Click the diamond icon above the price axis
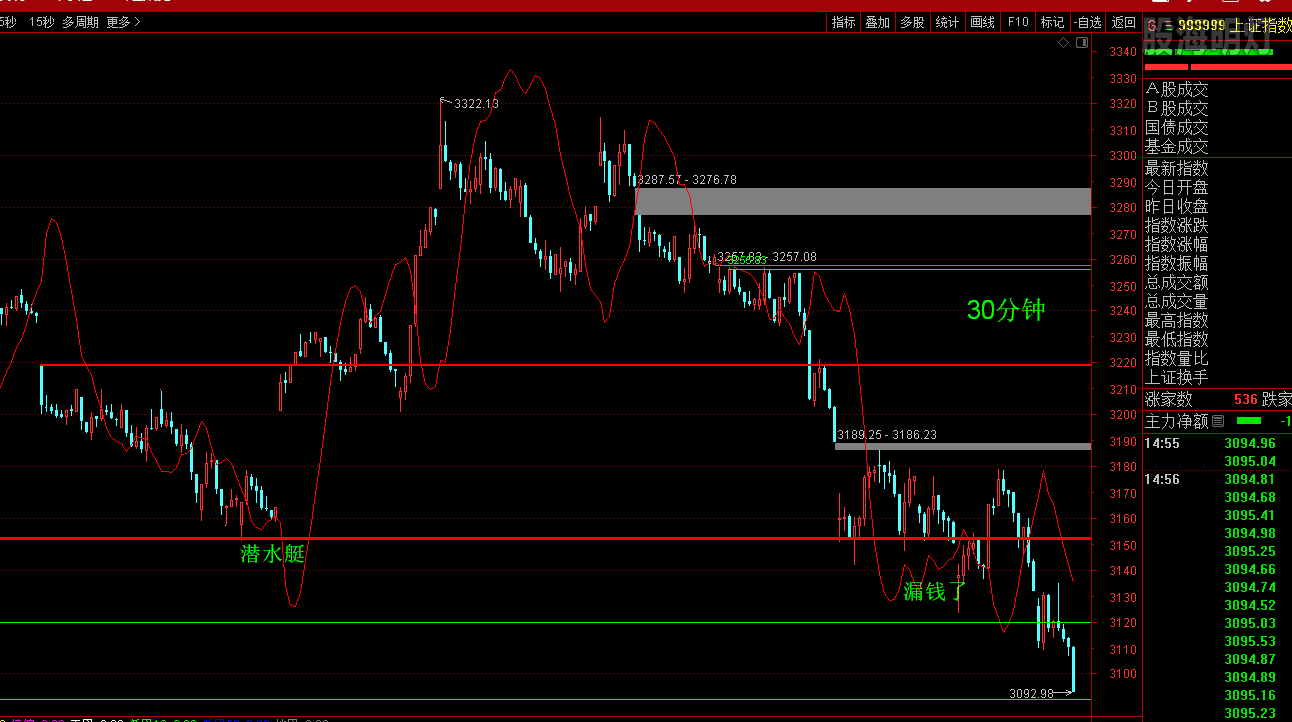Image resolution: width=1292 pixels, height=722 pixels. (1063, 43)
